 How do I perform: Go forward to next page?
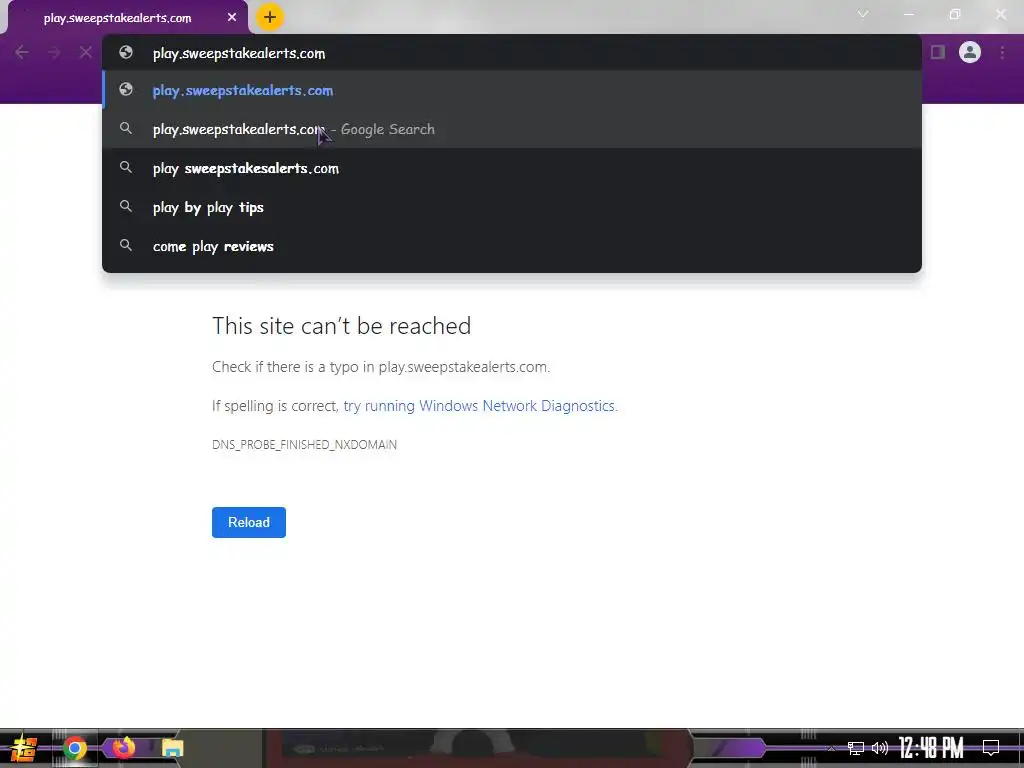pos(54,52)
